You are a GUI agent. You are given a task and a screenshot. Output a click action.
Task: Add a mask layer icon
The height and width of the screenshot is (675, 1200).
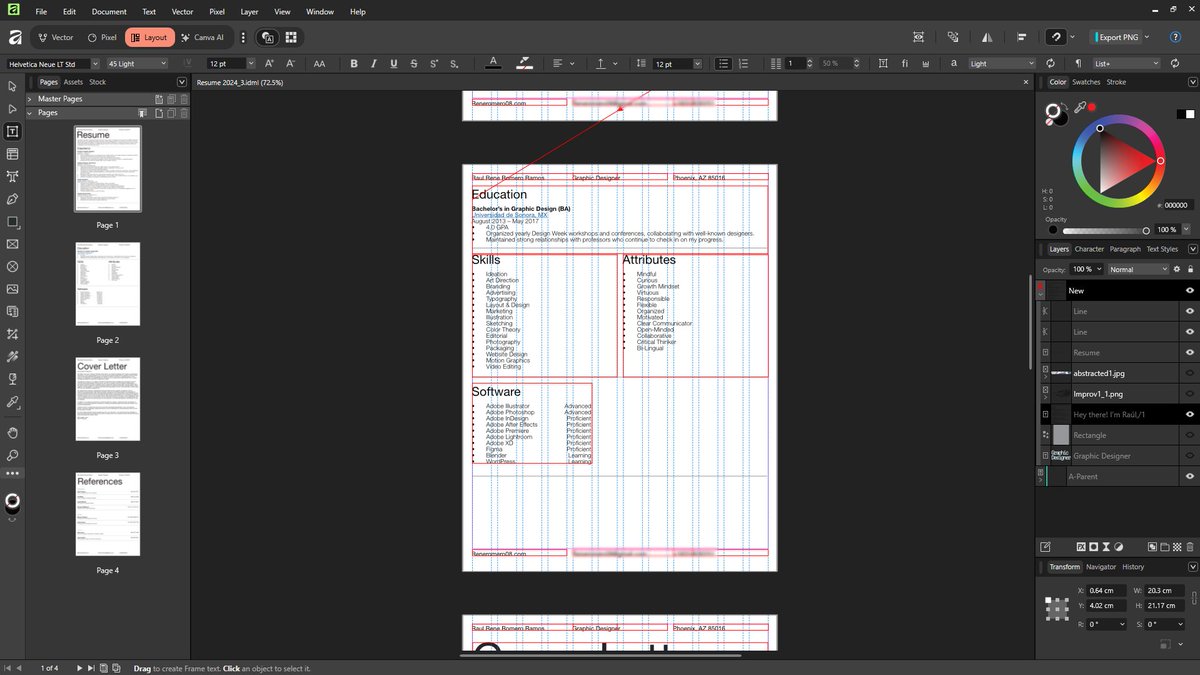tap(1093, 547)
